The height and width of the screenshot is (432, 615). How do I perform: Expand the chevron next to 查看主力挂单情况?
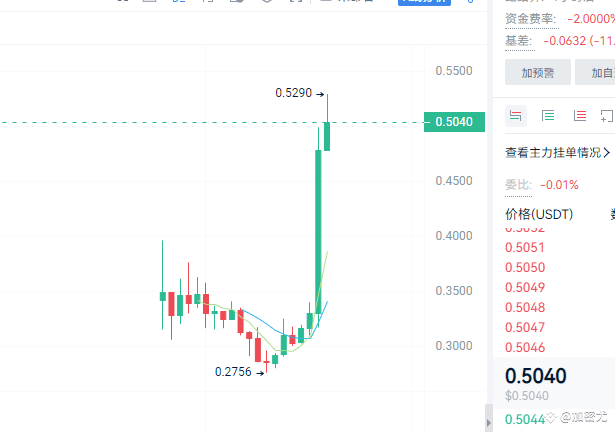[606, 152]
